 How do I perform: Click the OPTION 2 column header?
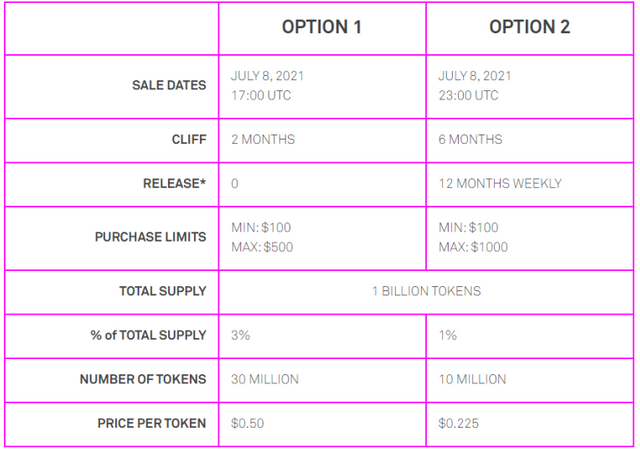click(x=529, y=27)
